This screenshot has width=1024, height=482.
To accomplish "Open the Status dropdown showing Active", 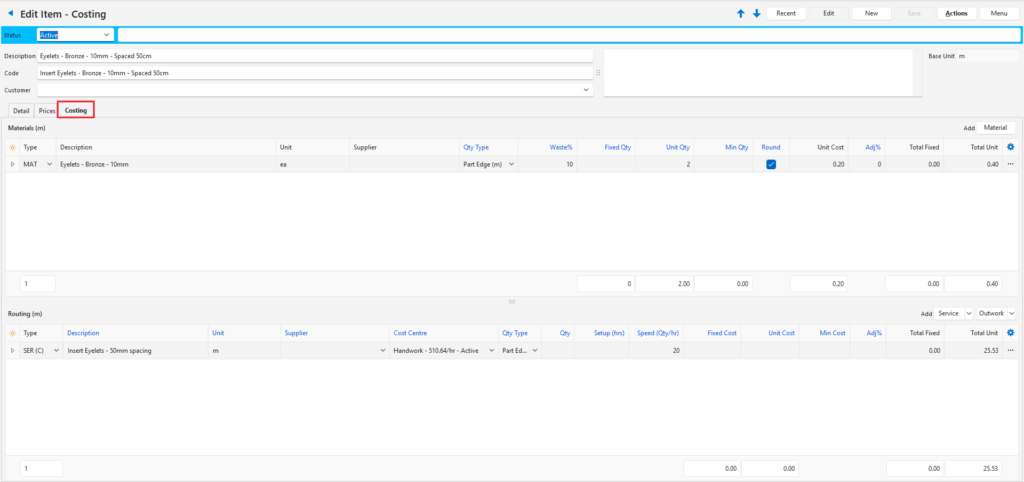I will pyautogui.click(x=106, y=35).
